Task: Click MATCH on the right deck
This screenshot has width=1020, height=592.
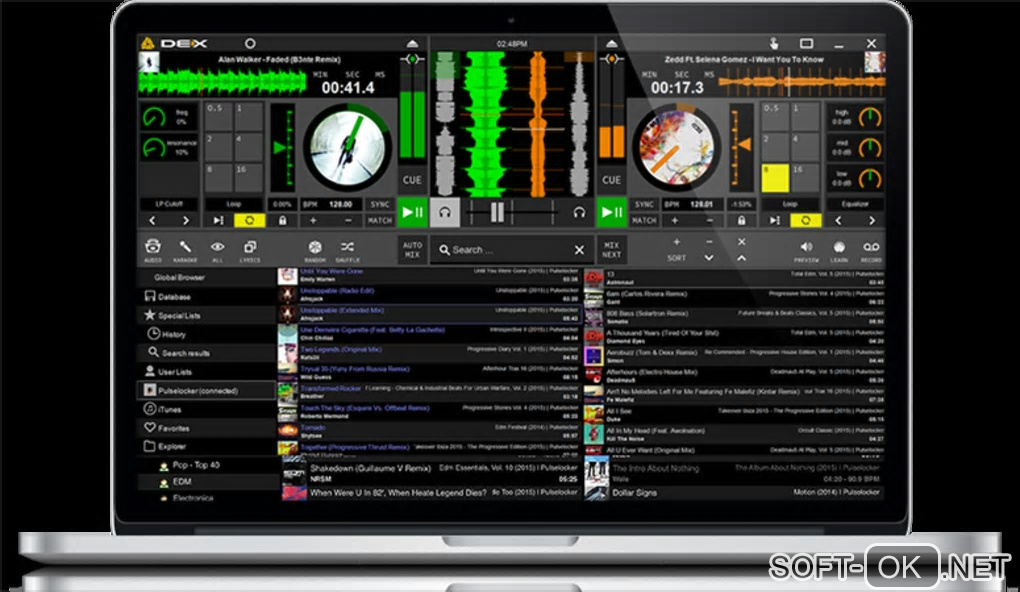Action: (644, 221)
